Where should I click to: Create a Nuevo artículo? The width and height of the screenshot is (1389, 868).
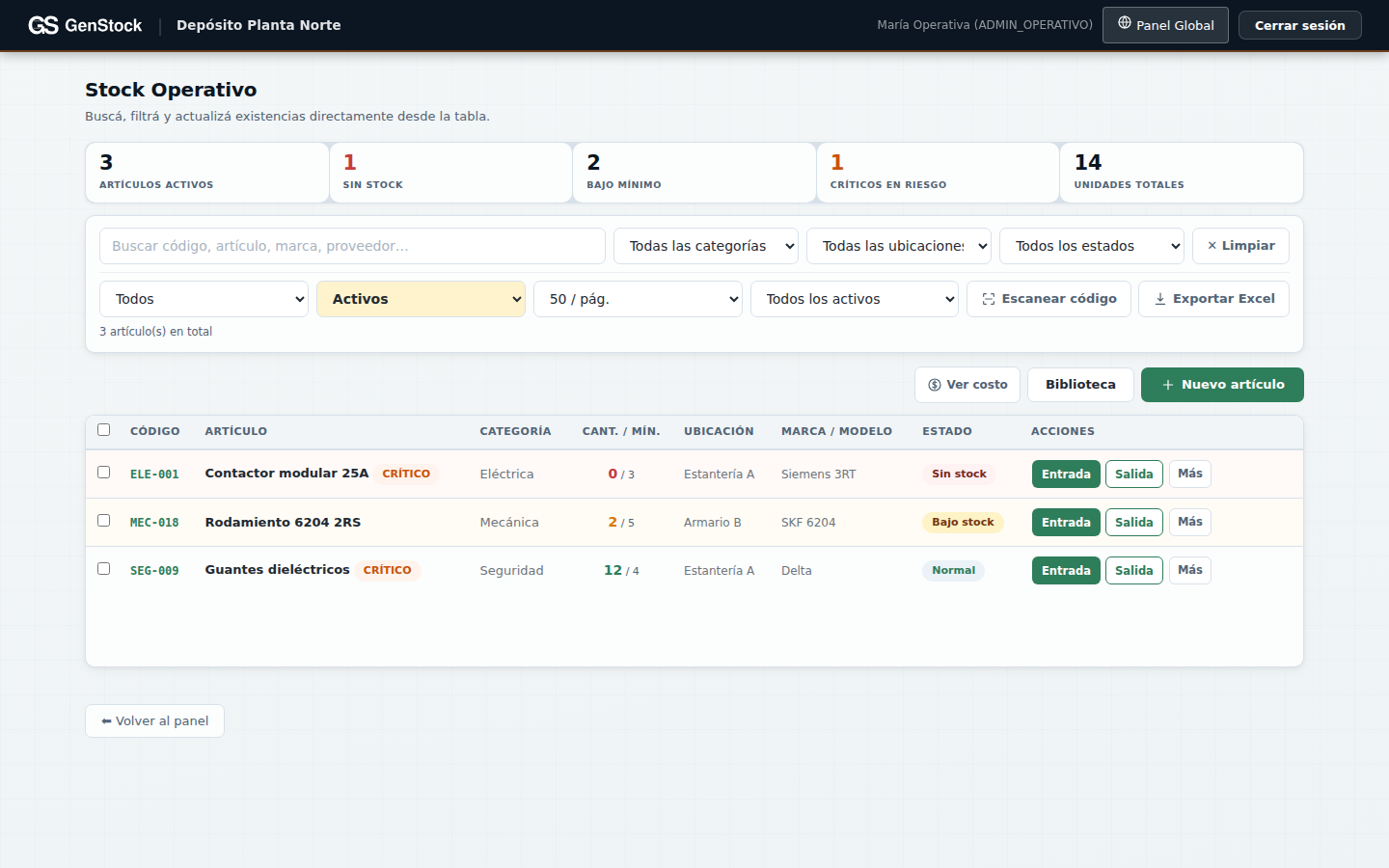1222,385
